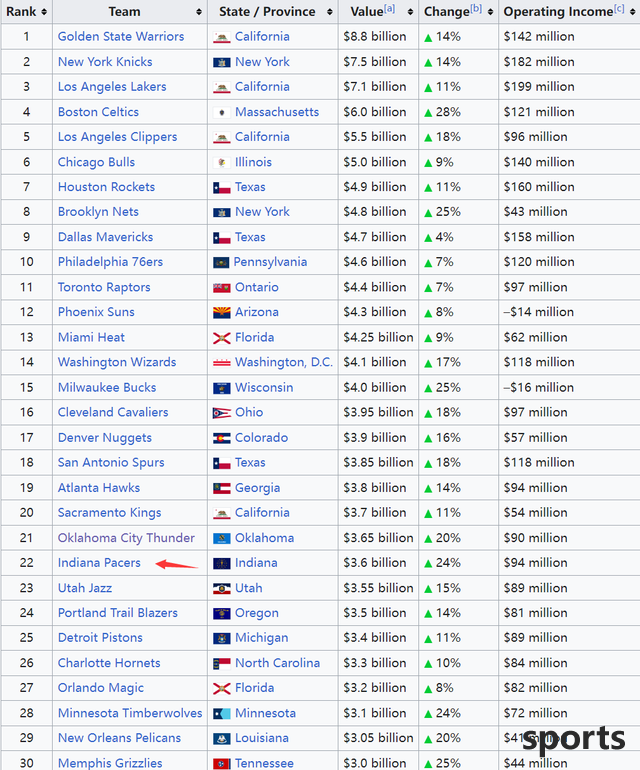The width and height of the screenshot is (640, 770).
Task: Open the Brooklyn Nets link
Action: (98, 212)
